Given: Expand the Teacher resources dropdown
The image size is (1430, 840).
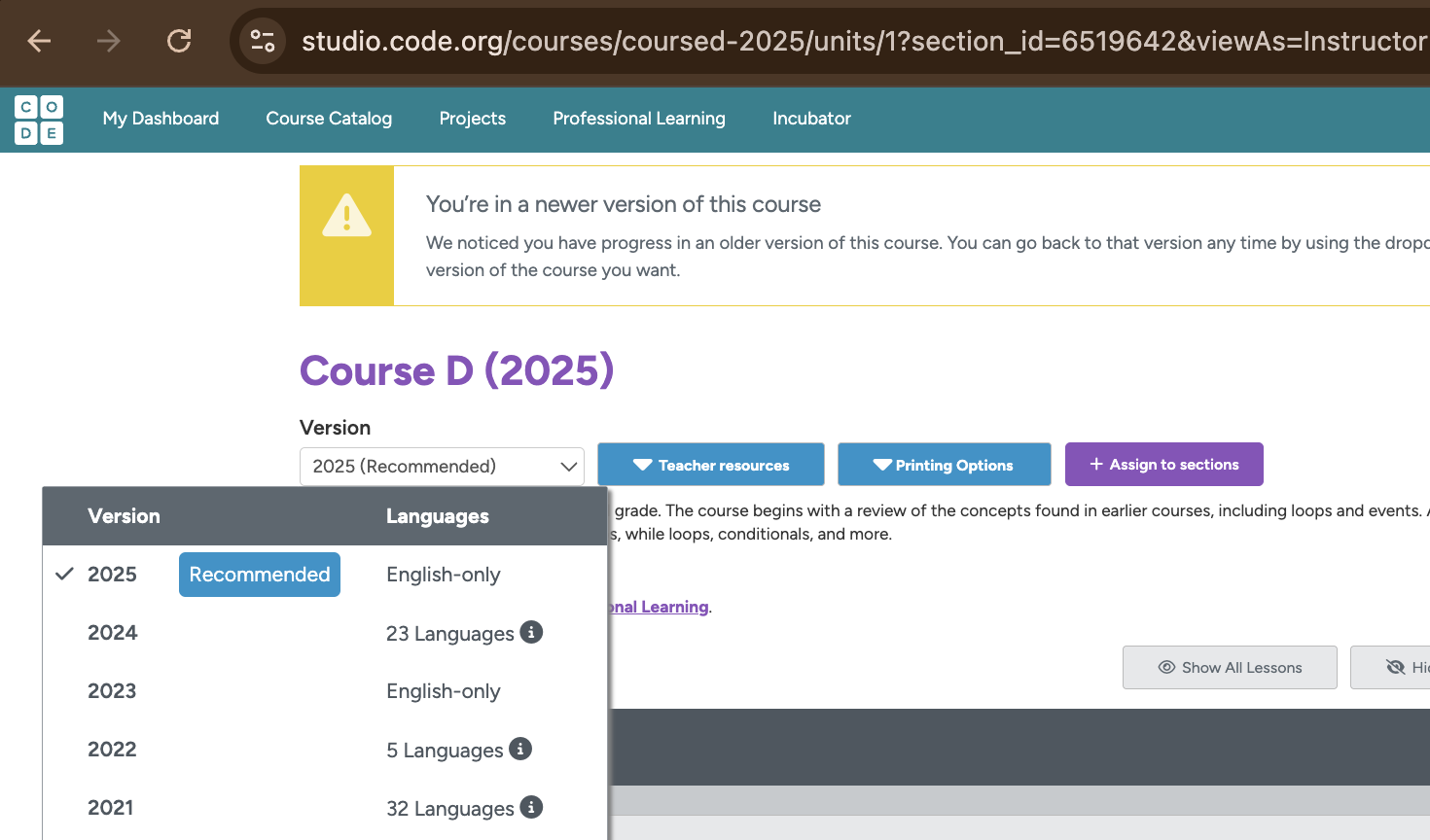Looking at the screenshot, I should (x=711, y=465).
